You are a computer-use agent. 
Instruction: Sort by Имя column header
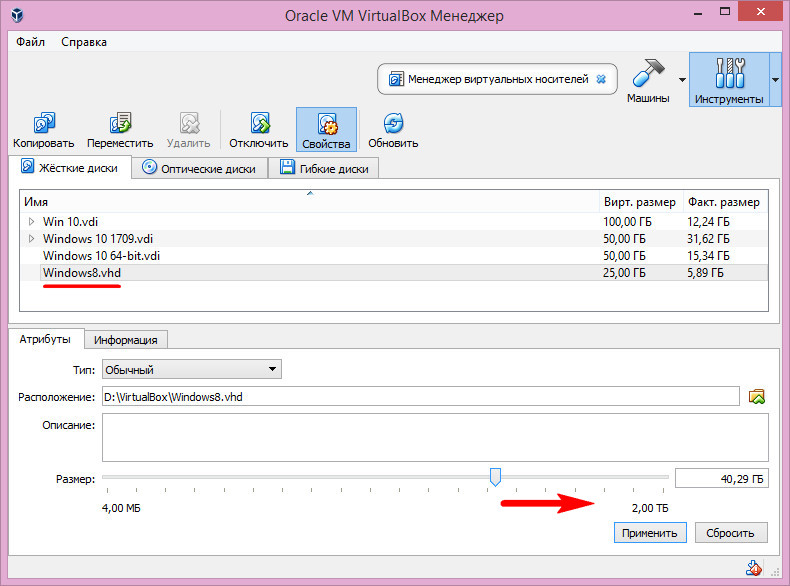[309, 202]
